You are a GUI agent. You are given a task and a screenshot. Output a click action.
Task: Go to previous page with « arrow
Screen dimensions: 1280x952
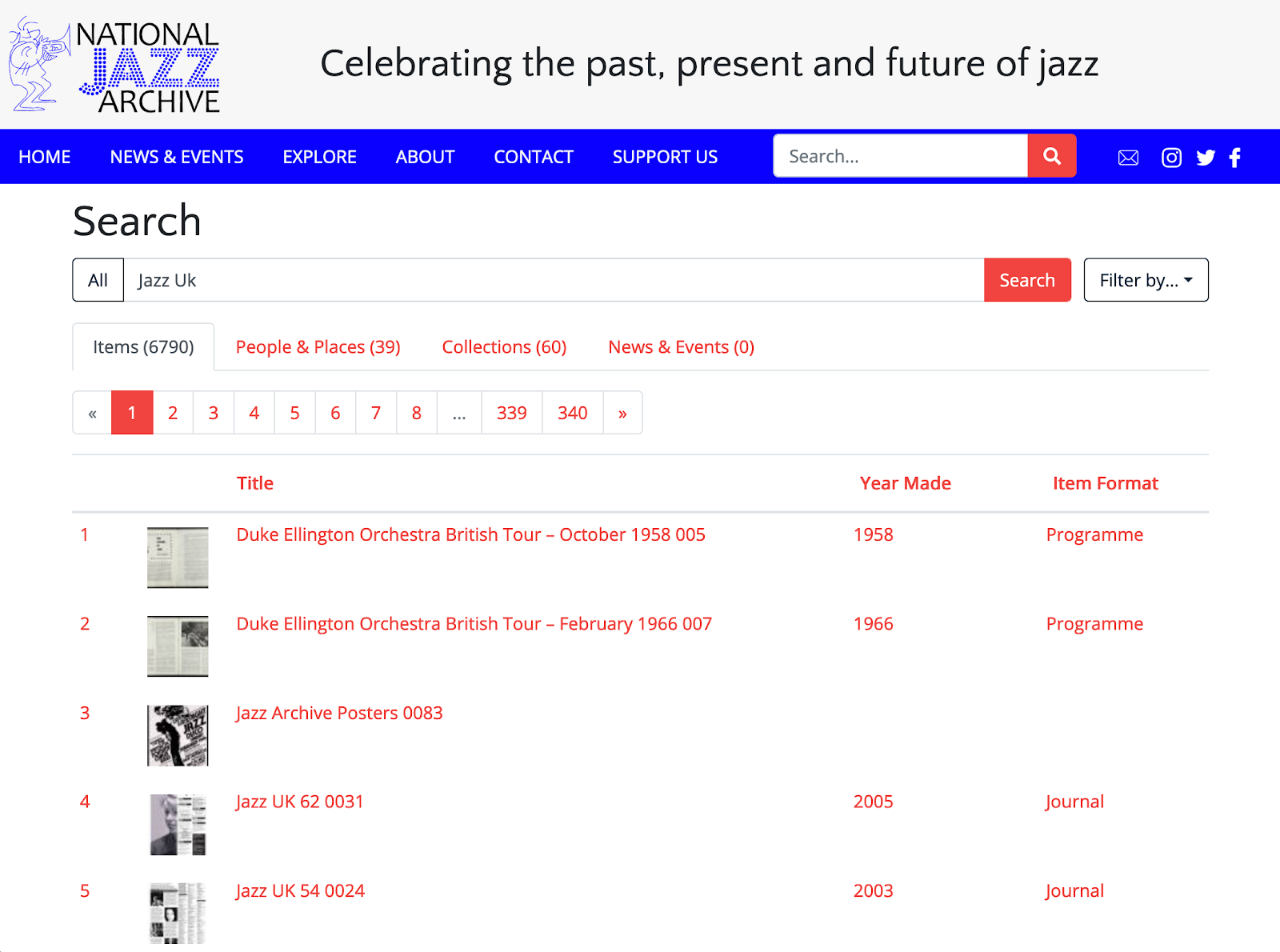click(x=93, y=413)
